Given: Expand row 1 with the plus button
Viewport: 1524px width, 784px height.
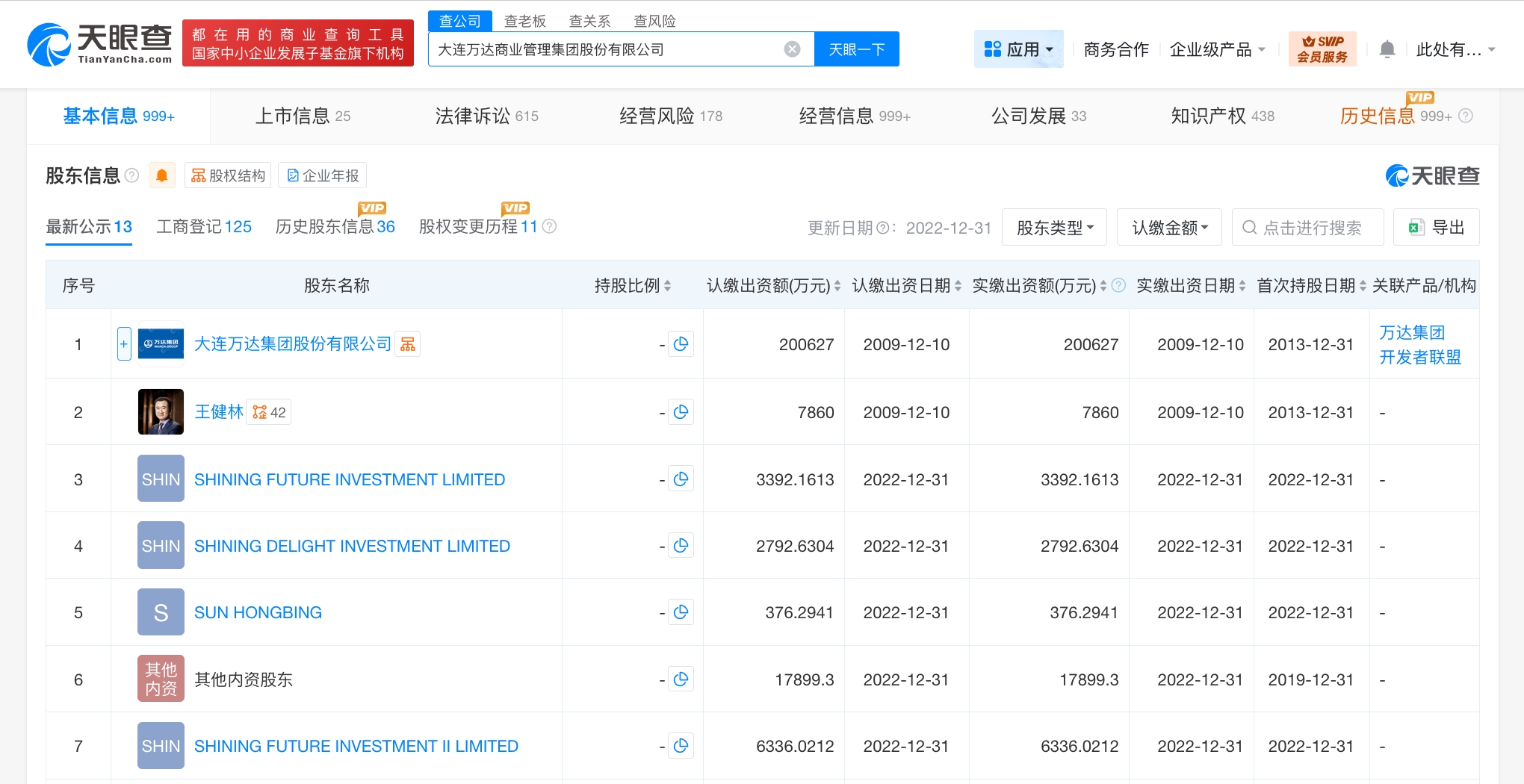Looking at the screenshot, I should pyautogui.click(x=124, y=344).
